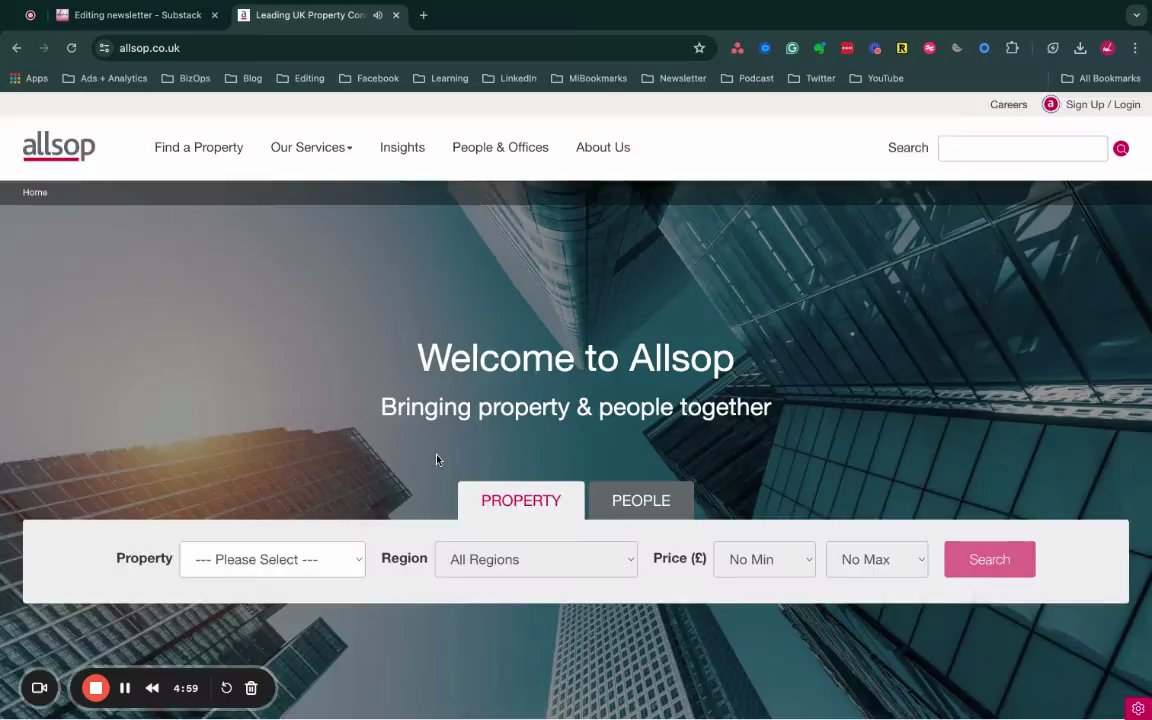Open the All Regions dropdown
This screenshot has height=720, width=1152.
(x=536, y=559)
